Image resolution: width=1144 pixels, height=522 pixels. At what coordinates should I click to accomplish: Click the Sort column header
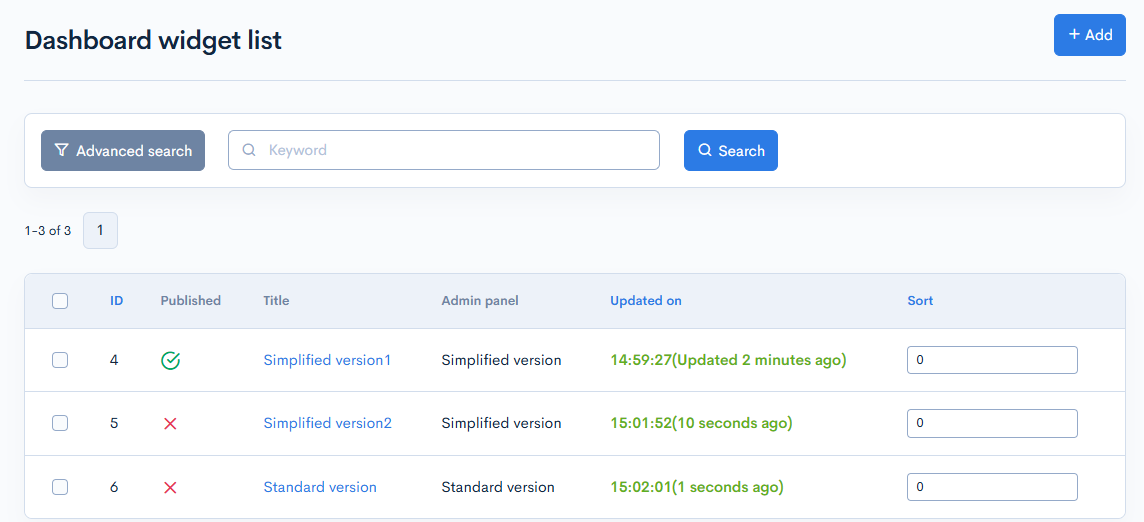(920, 301)
